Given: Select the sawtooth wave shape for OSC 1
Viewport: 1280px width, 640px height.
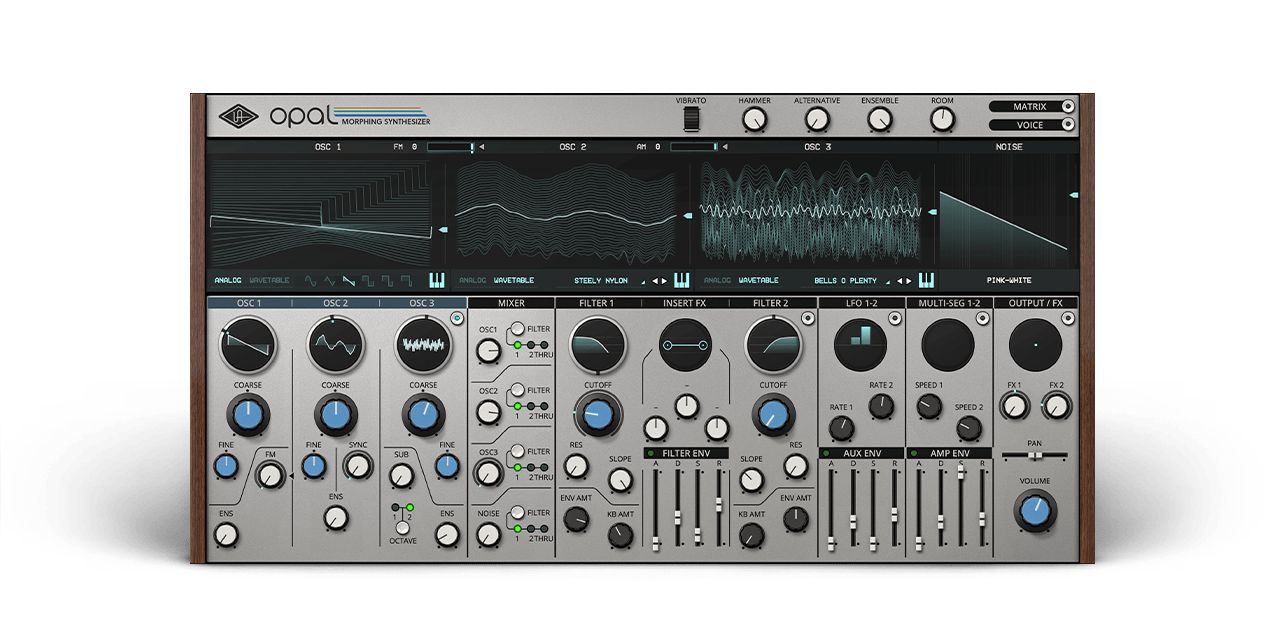Looking at the screenshot, I should coord(348,280).
